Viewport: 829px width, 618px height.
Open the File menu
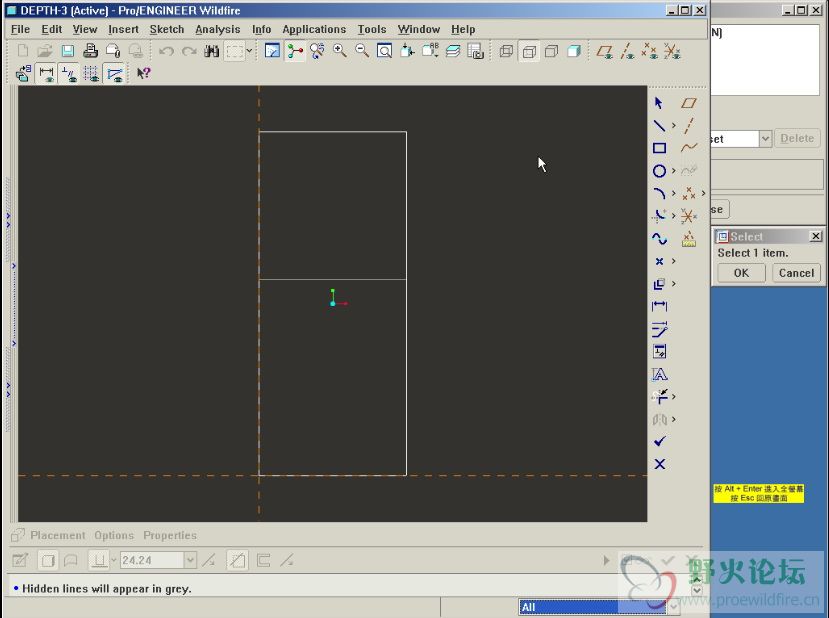(20, 30)
